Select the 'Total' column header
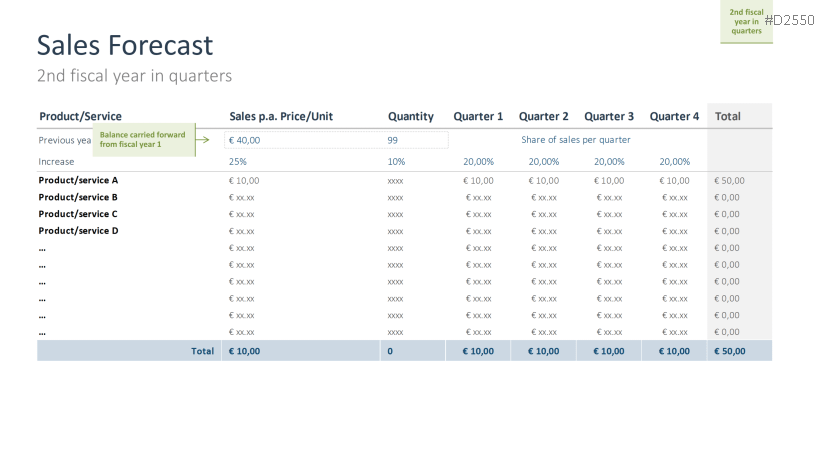This screenshot has height=466, width=829. [x=728, y=116]
